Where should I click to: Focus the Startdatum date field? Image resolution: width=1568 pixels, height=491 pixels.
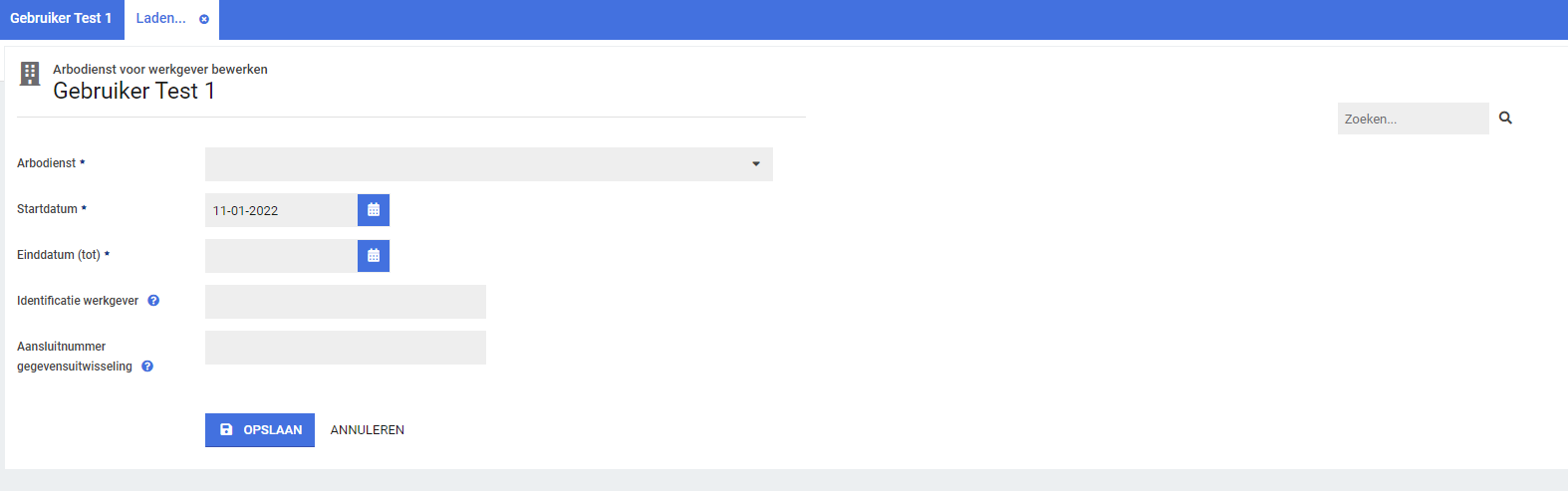coord(281,210)
